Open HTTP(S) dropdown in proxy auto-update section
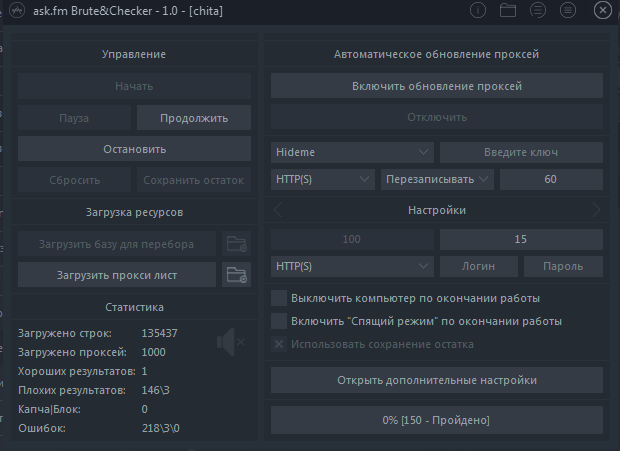This screenshot has width=620, height=451. pos(323,179)
